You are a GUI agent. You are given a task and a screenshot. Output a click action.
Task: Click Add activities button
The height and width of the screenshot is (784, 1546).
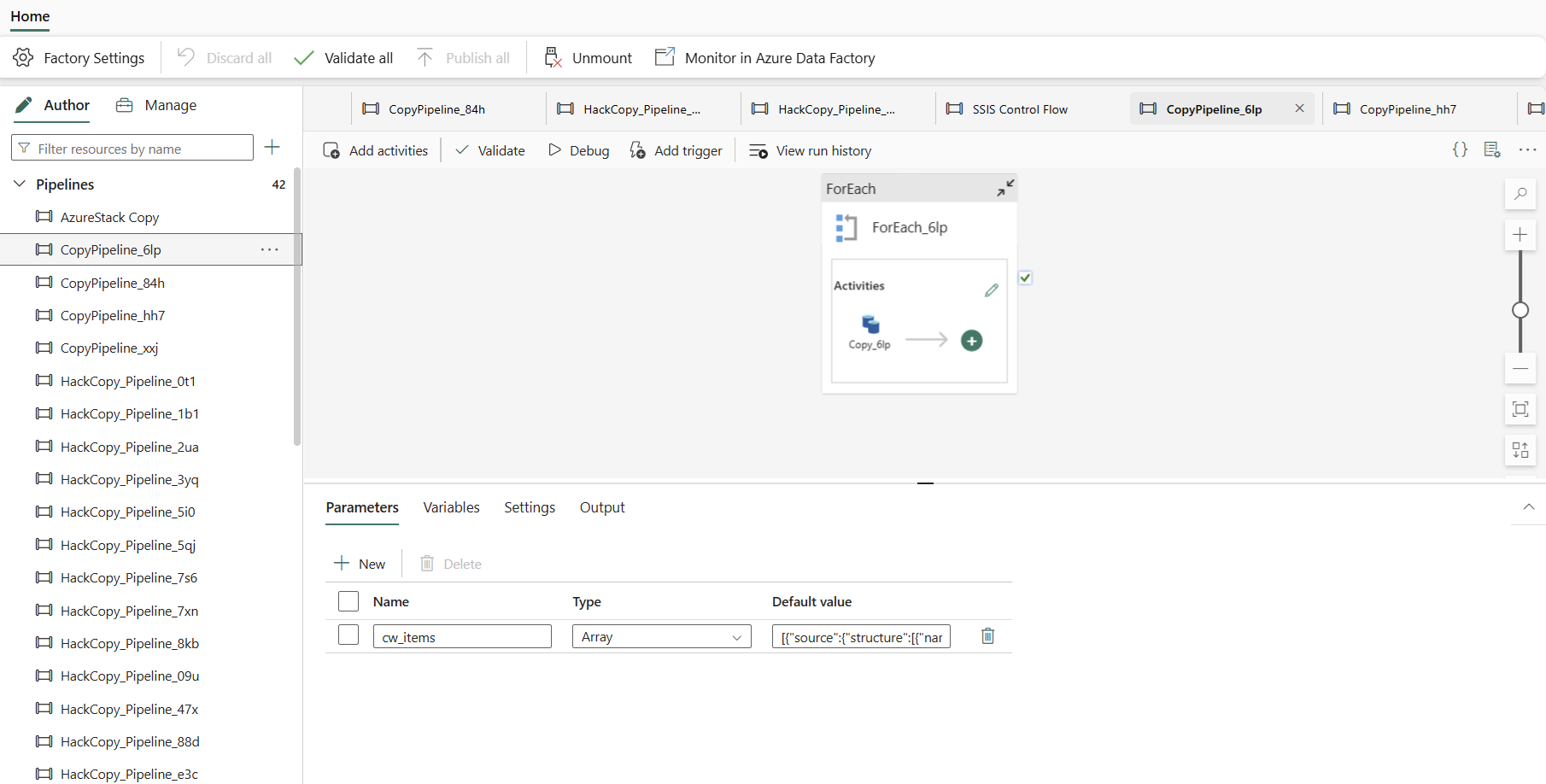[376, 150]
